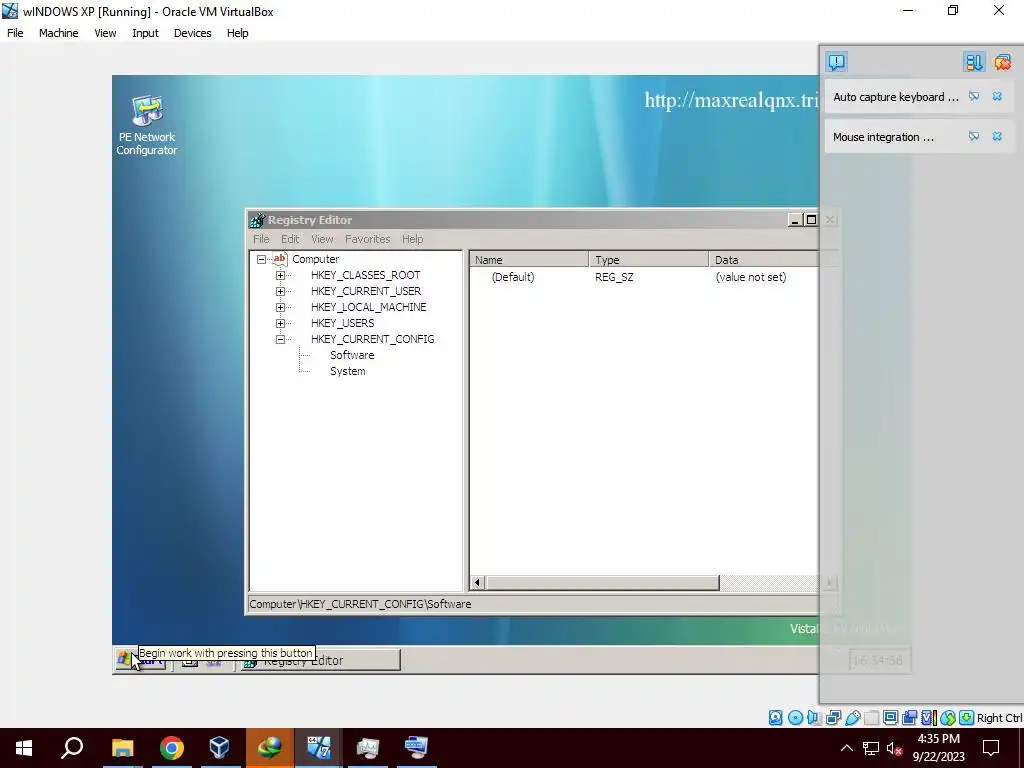Select HKEY_LOCAL_MACHINE in tree
This screenshot has height=768, width=1024.
[368, 307]
